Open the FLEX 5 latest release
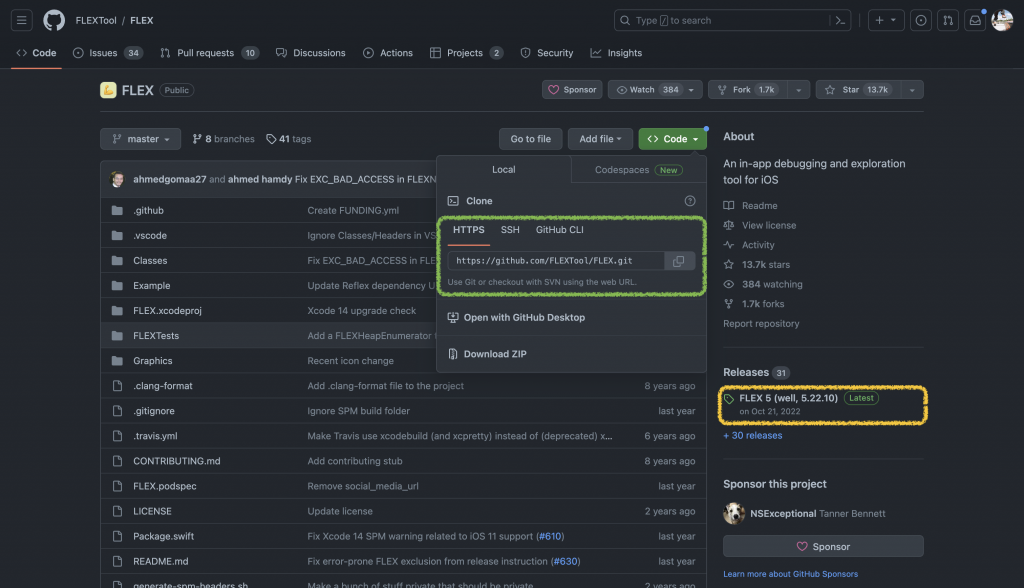1024x588 pixels. click(788, 398)
